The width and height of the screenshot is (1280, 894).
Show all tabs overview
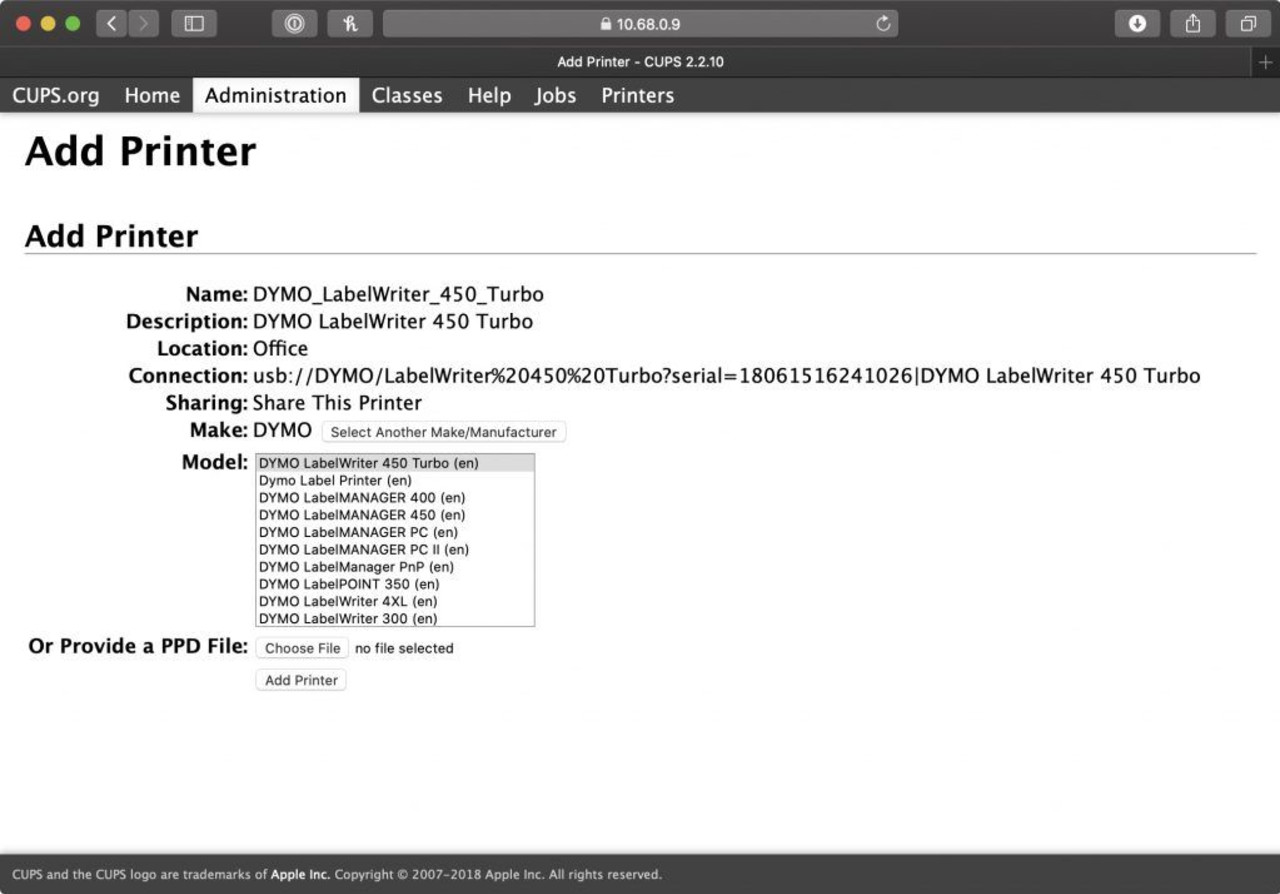(x=1248, y=24)
